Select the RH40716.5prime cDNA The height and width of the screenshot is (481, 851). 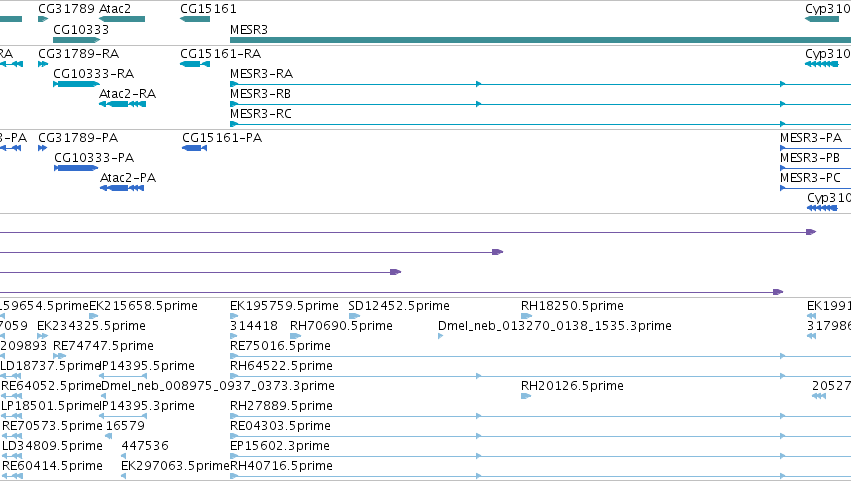541,477
